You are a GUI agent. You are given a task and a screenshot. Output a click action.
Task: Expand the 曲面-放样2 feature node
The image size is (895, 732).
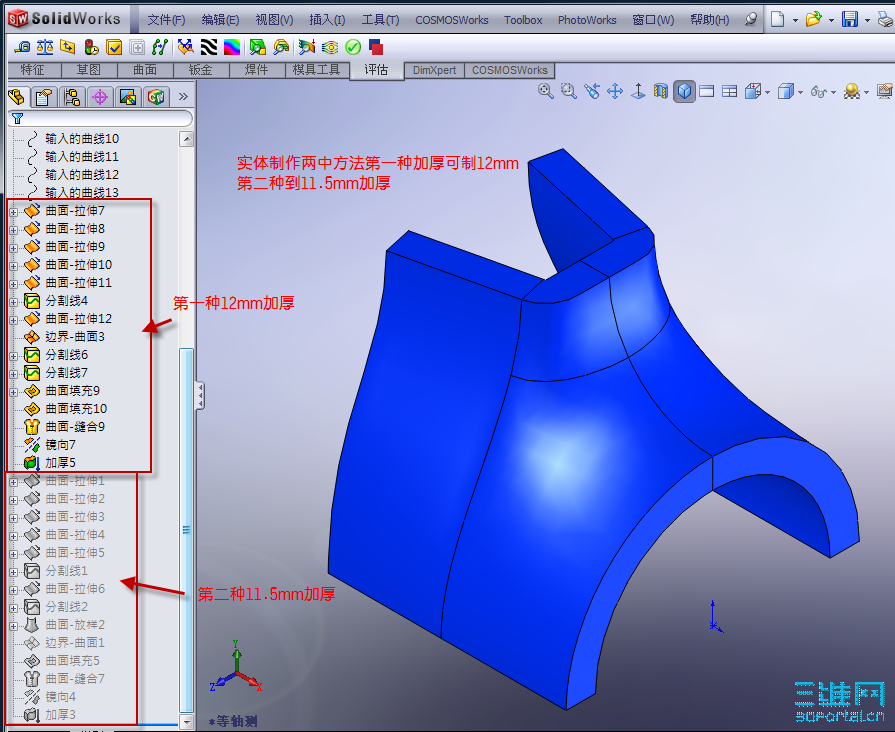pos(14,626)
